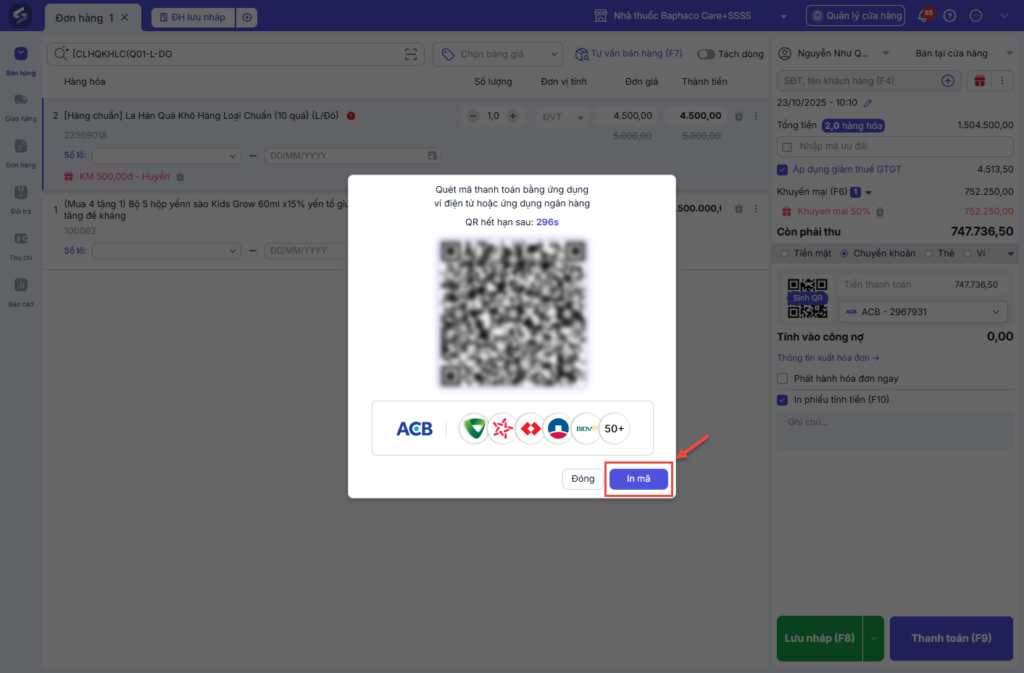
Task: Click the circular ellipsis icon in header
Action: [976, 16]
